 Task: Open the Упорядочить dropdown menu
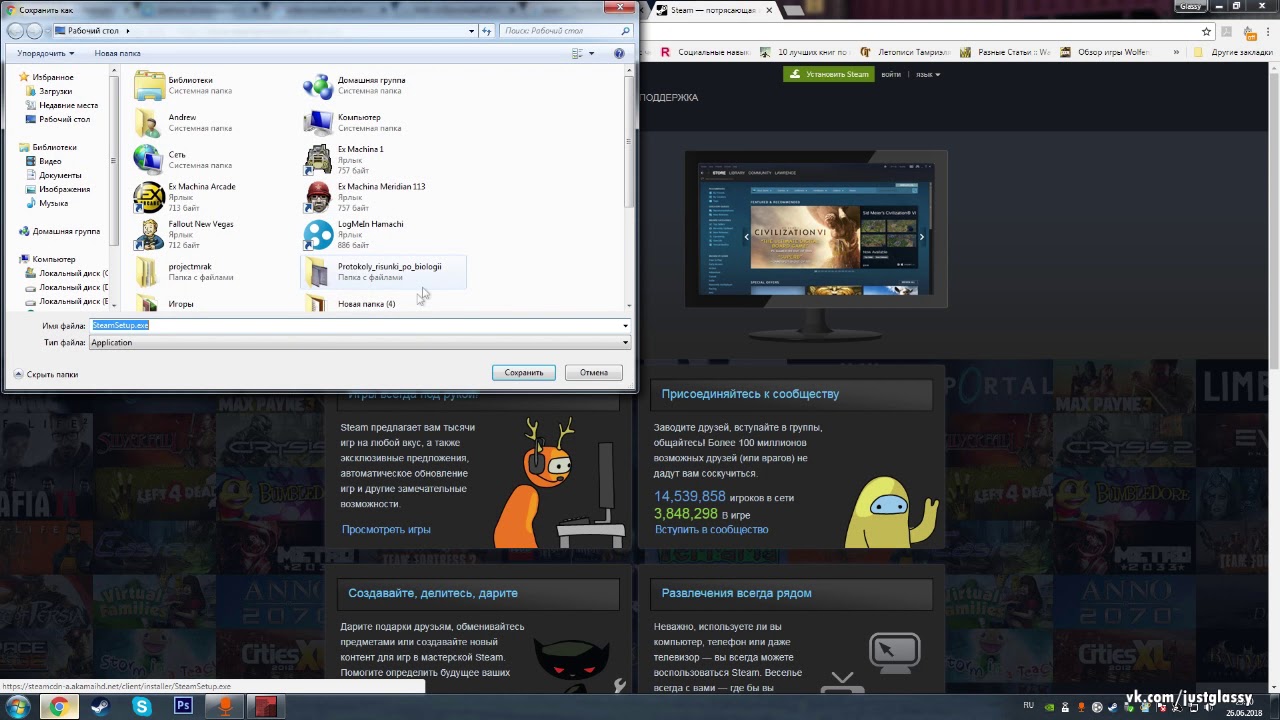point(45,53)
